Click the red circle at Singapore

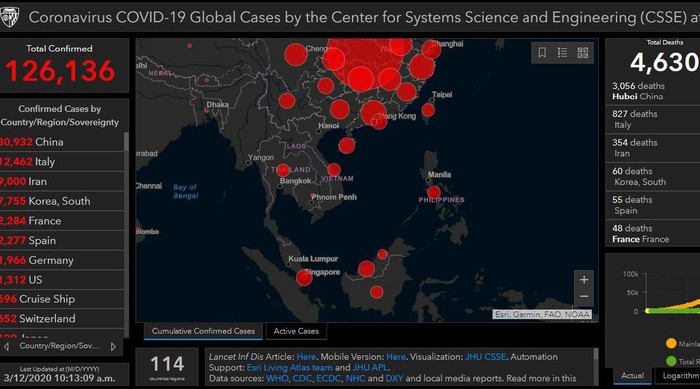[x=304, y=277]
